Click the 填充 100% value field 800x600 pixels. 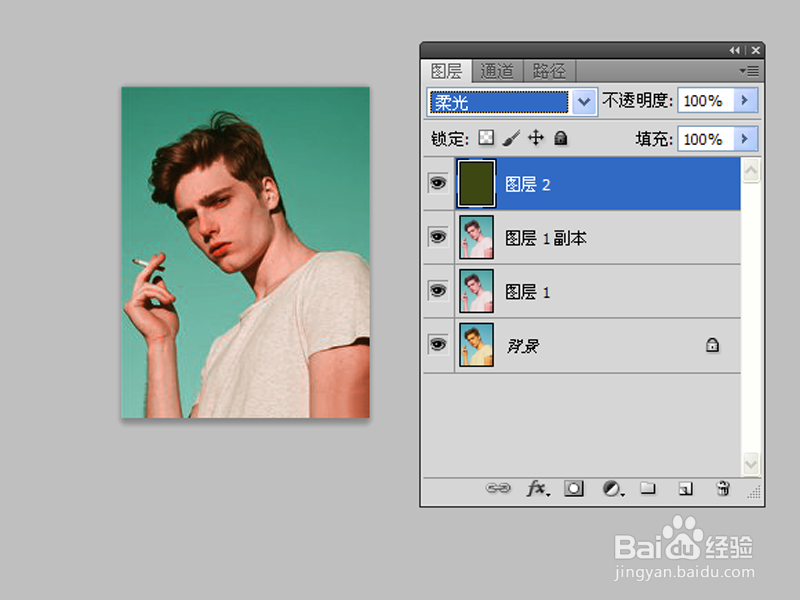click(706, 139)
